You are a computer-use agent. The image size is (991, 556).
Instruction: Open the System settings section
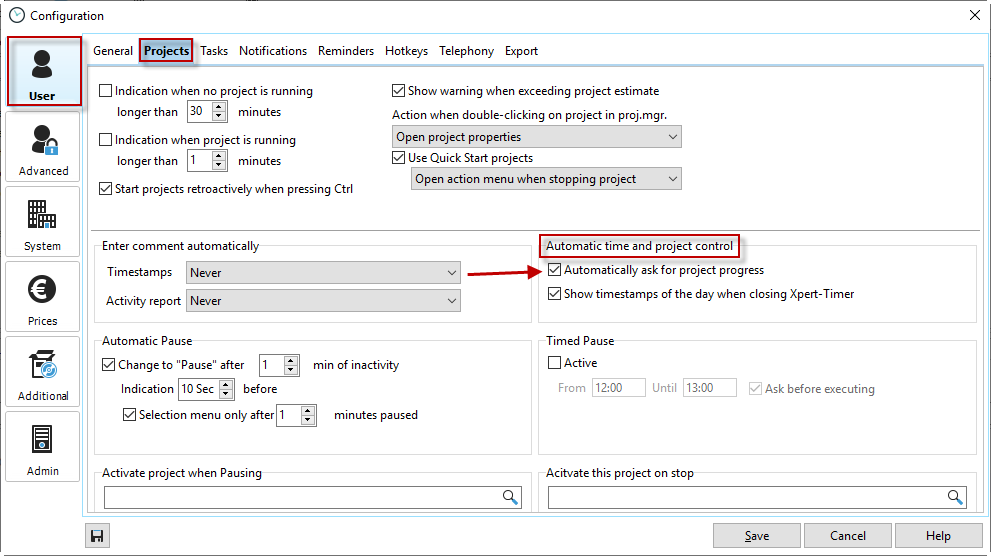point(42,222)
